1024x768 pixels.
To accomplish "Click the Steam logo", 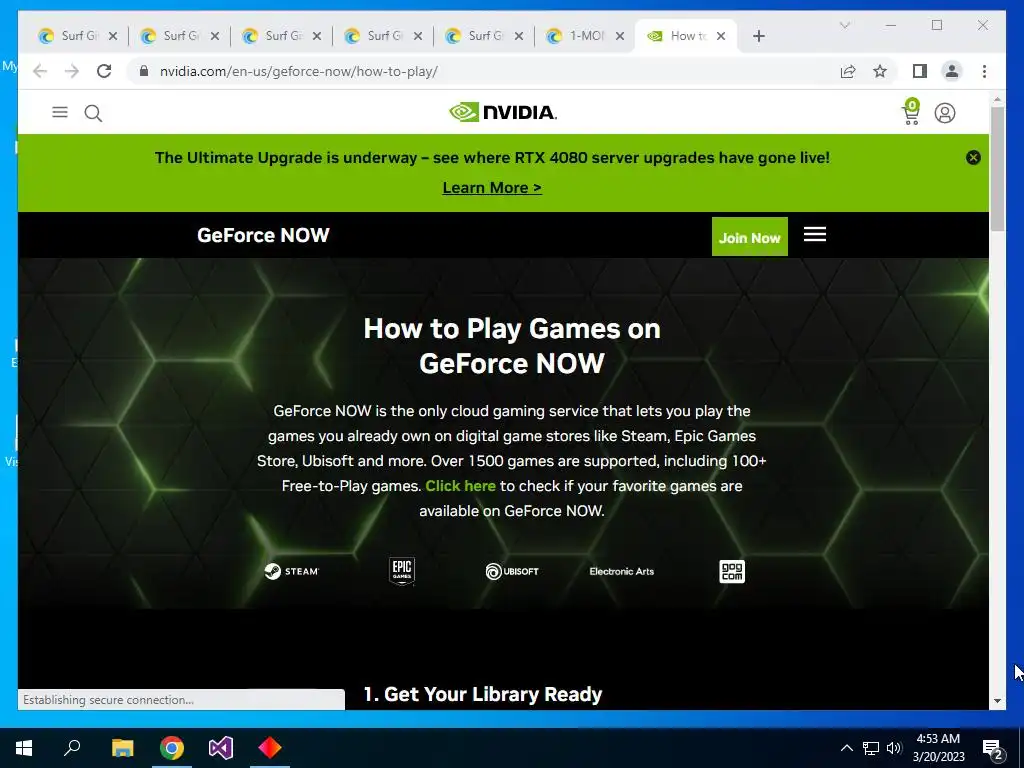I will tap(291, 571).
